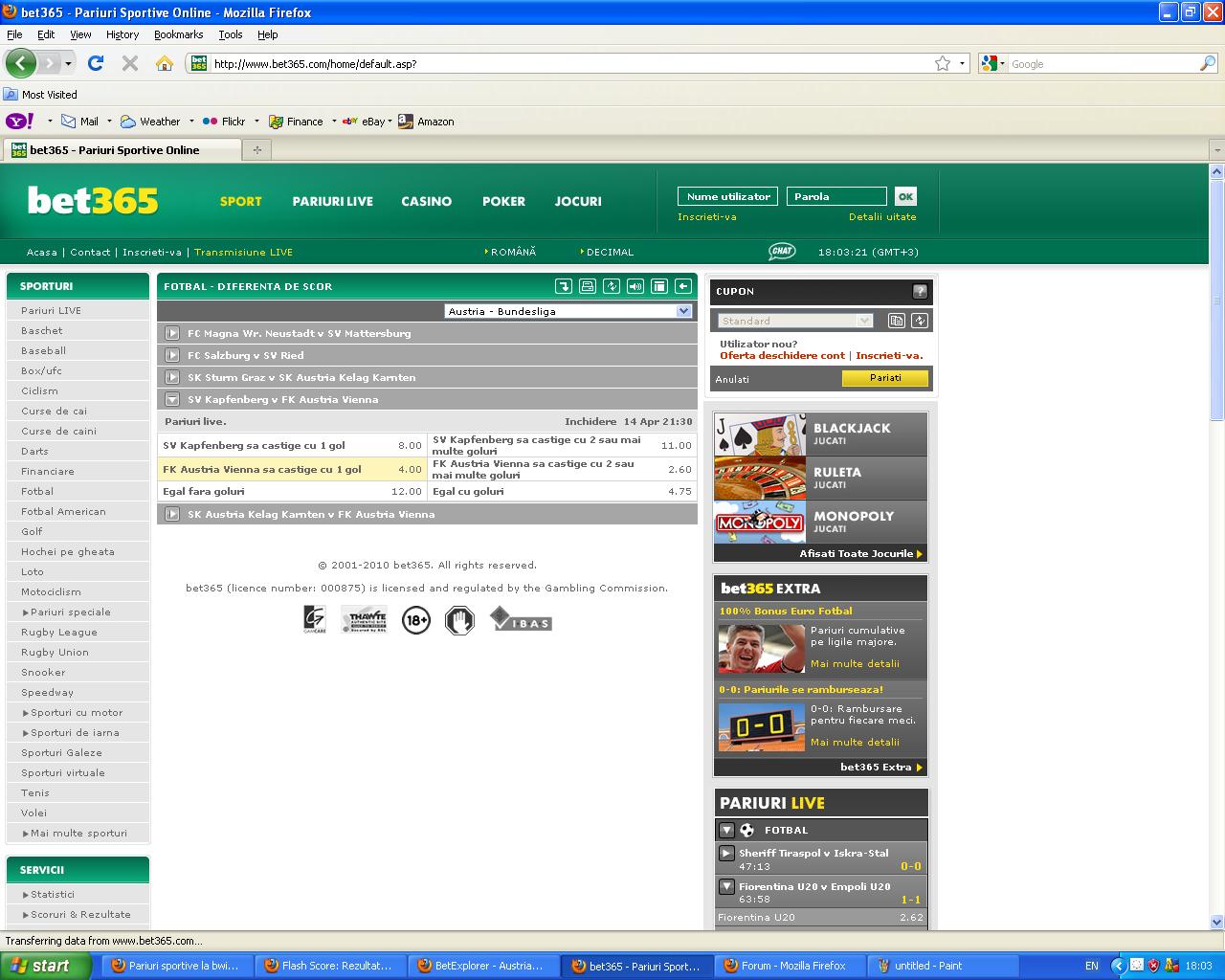Image resolution: width=1225 pixels, height=980 pixels.
Task: Open the DECIMAL odds format selector
Action: coord(608,252)
